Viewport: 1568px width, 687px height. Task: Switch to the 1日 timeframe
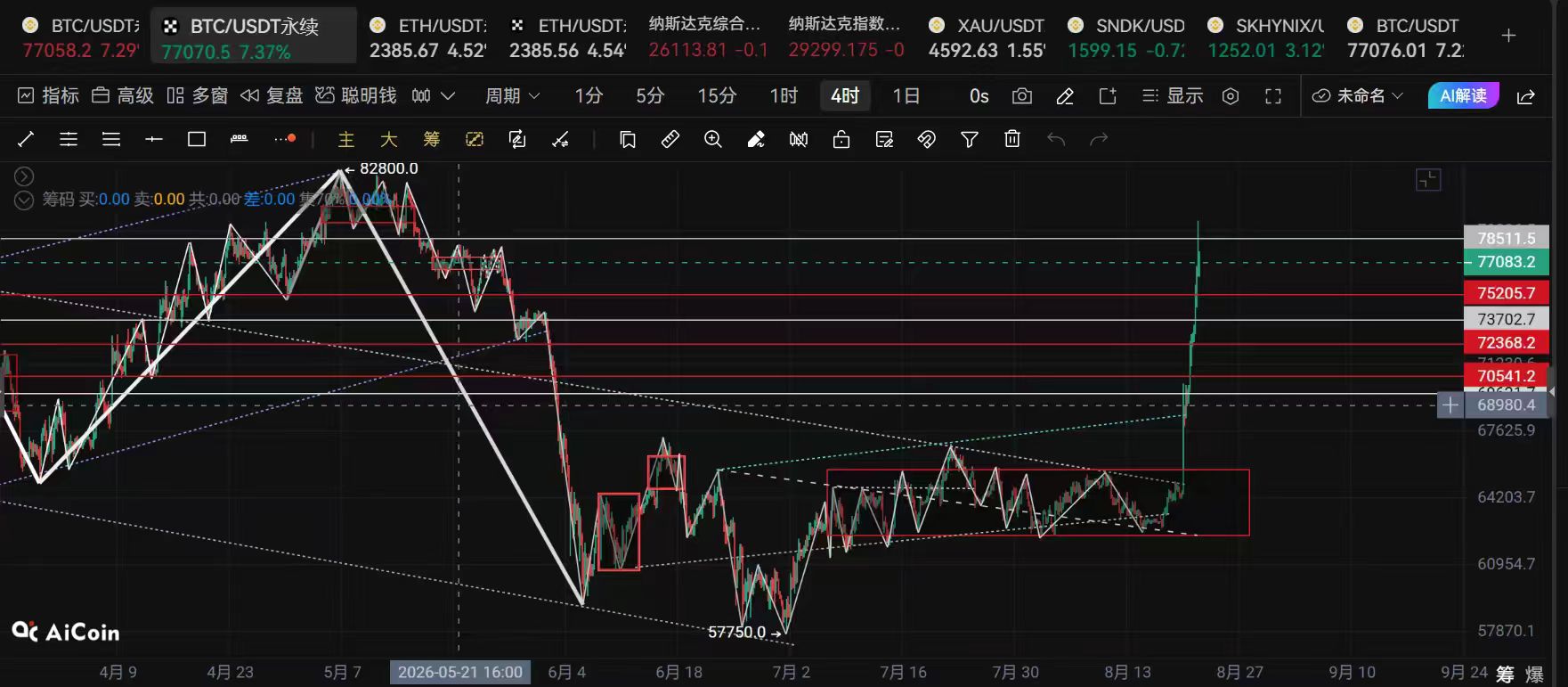click(906, 95)
